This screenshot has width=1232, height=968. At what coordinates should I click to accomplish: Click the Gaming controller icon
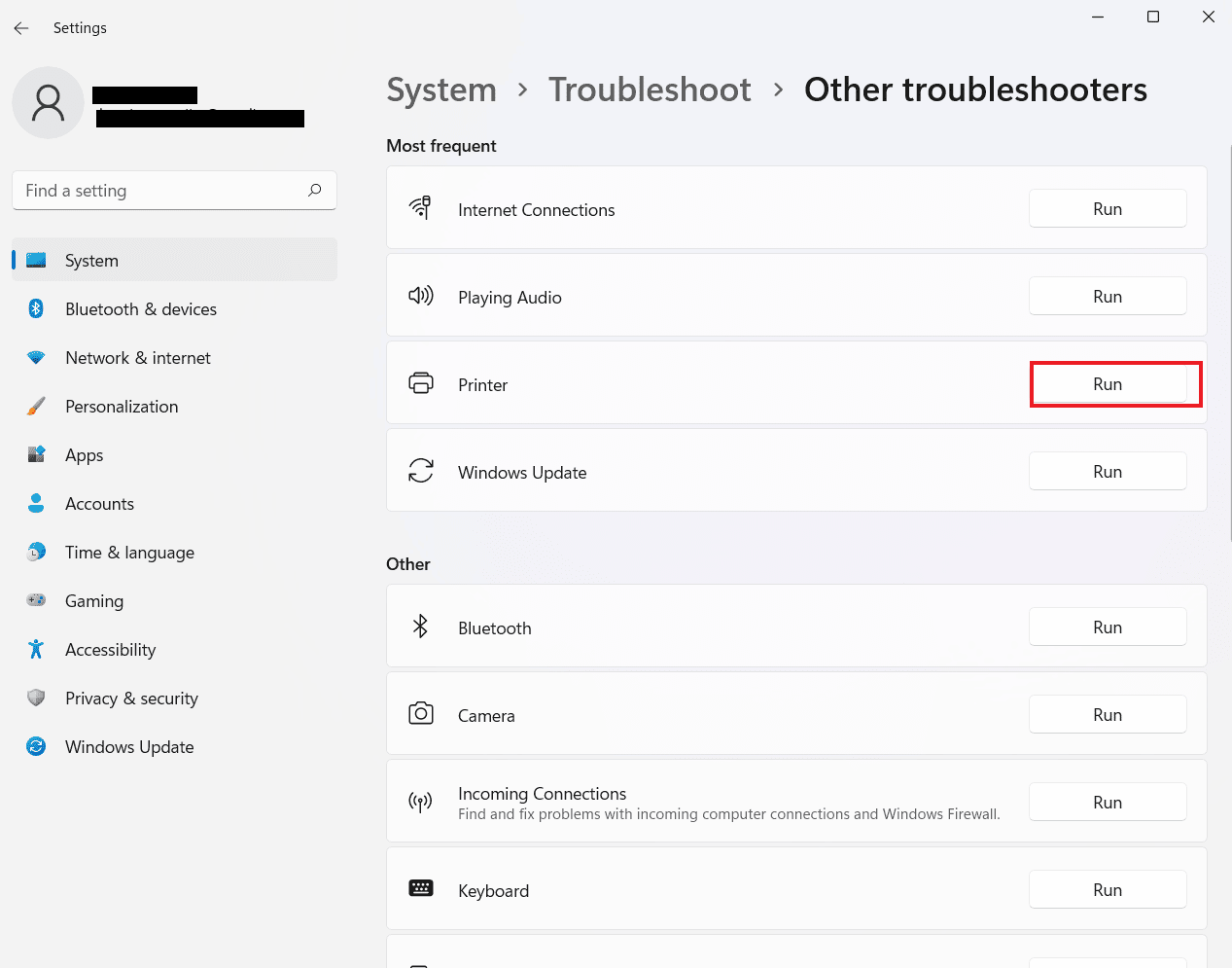36,600
